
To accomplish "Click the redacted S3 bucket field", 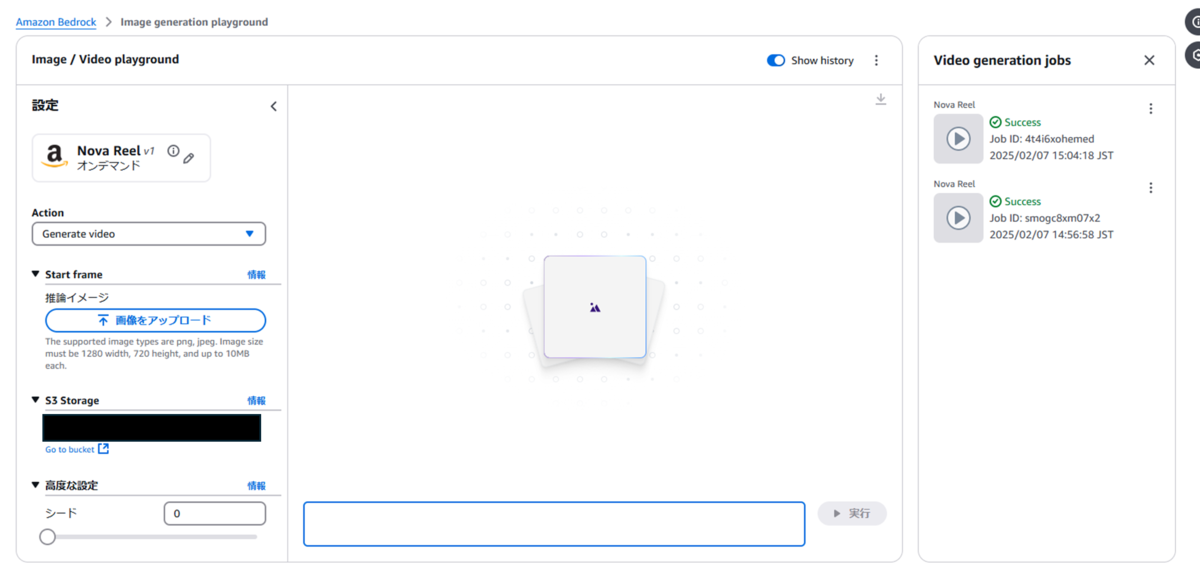I will (151, 428).
